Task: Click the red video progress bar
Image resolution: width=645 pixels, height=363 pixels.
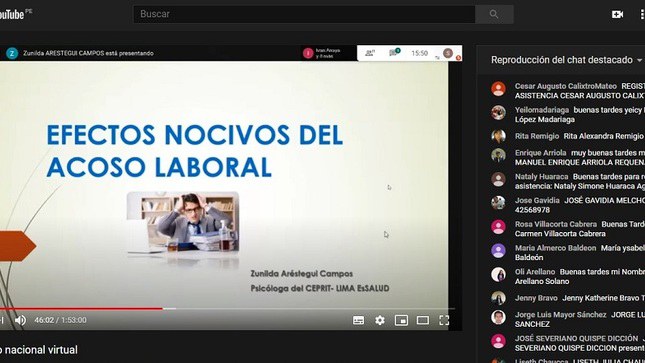Action: (81, 308)
